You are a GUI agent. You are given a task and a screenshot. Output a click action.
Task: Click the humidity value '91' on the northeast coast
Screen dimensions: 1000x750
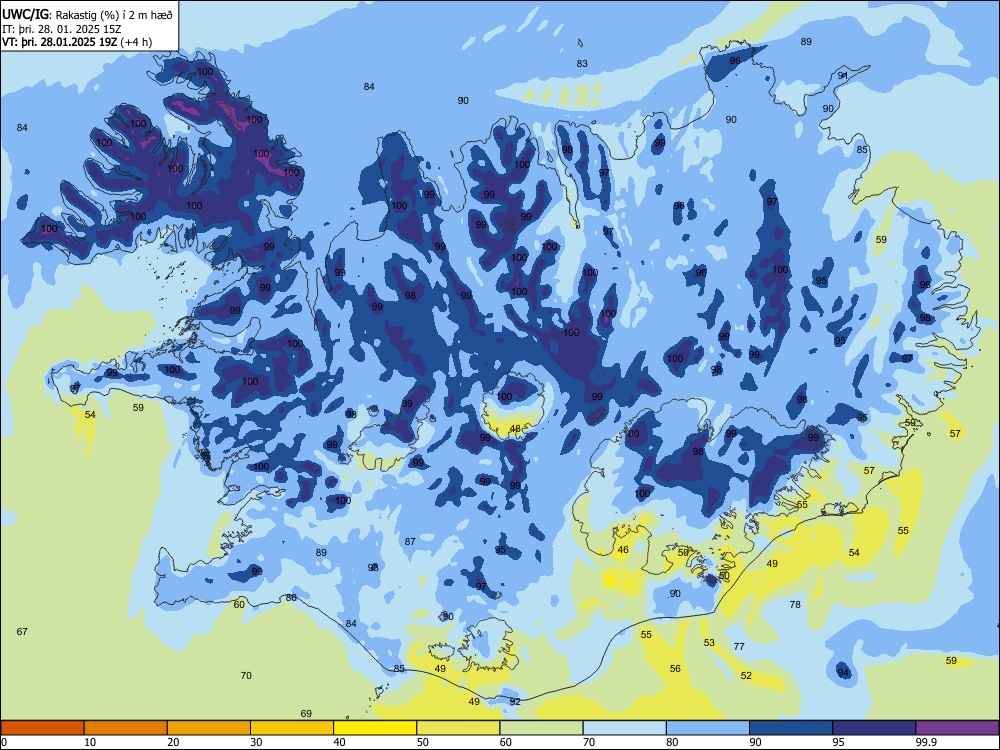(843, 75)
